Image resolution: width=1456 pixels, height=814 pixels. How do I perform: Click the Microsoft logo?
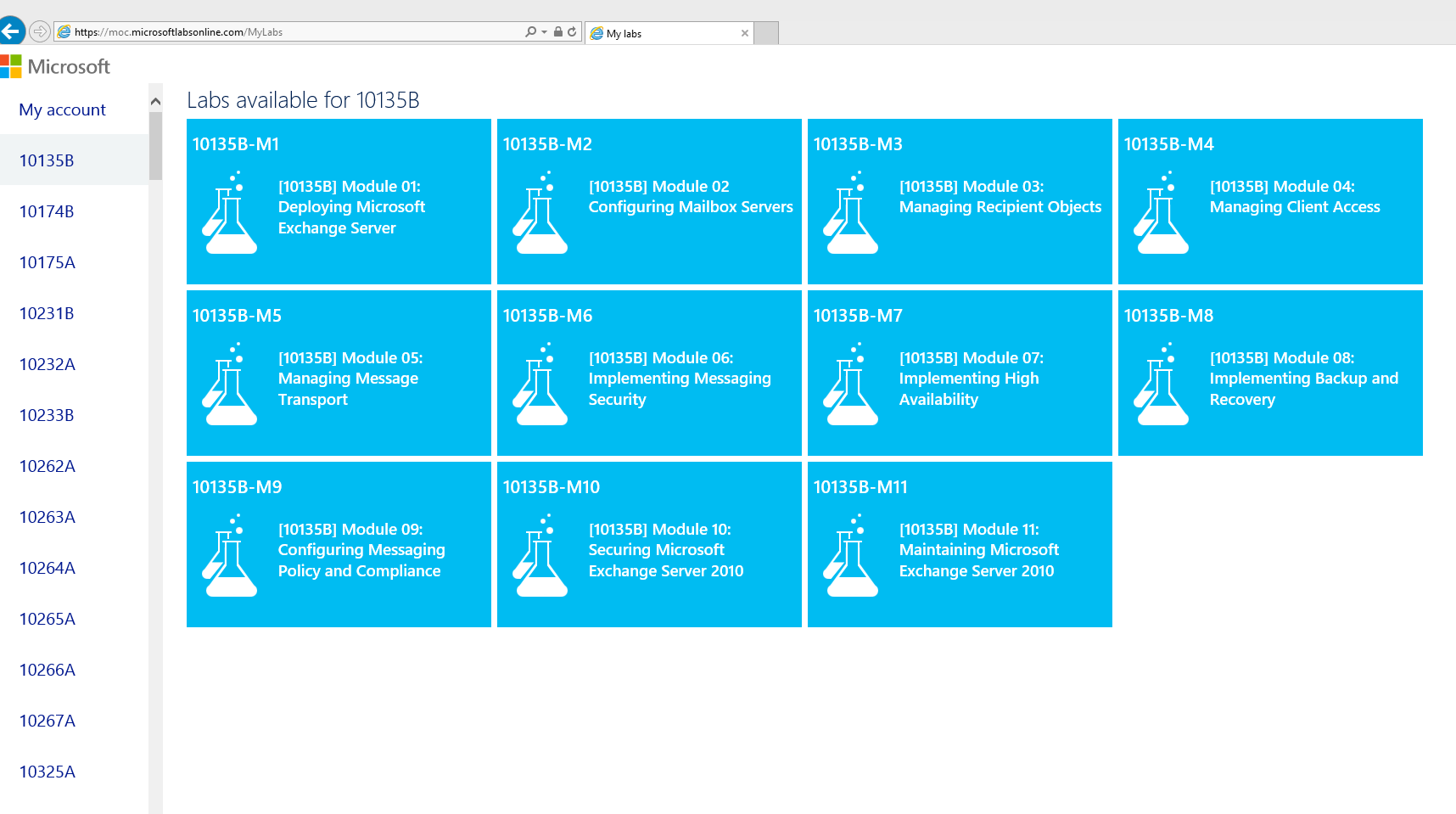(x=55, y=66)
